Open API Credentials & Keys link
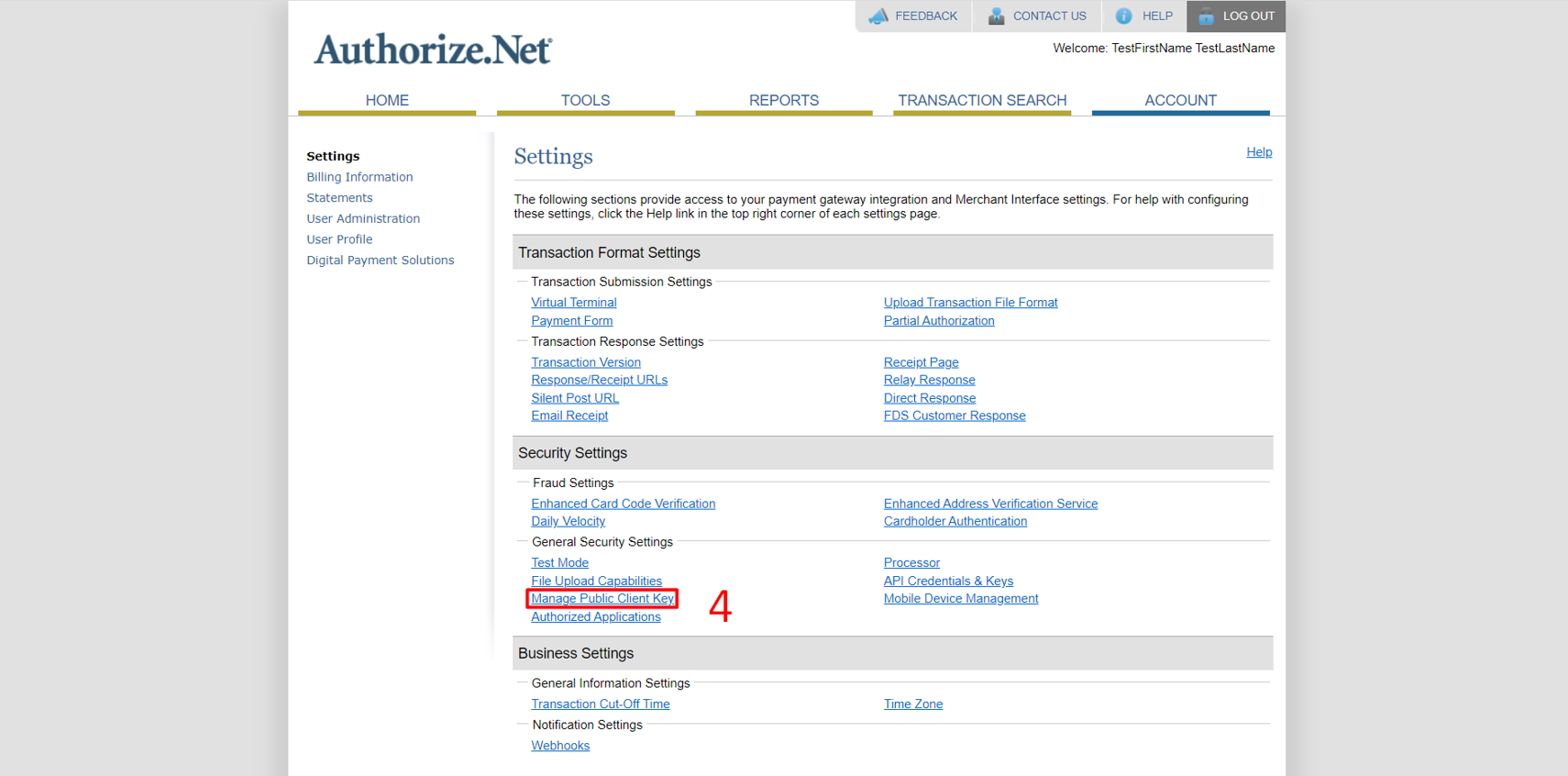The image size is (1568, 776). (948, 581)
